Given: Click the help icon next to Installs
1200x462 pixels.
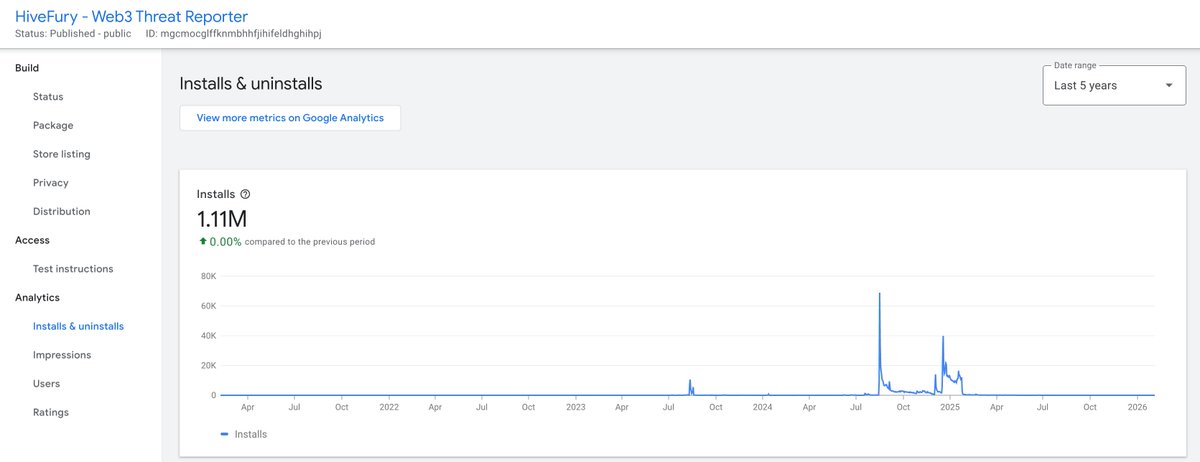Looking at the screenshot, I should coord(245,194).
